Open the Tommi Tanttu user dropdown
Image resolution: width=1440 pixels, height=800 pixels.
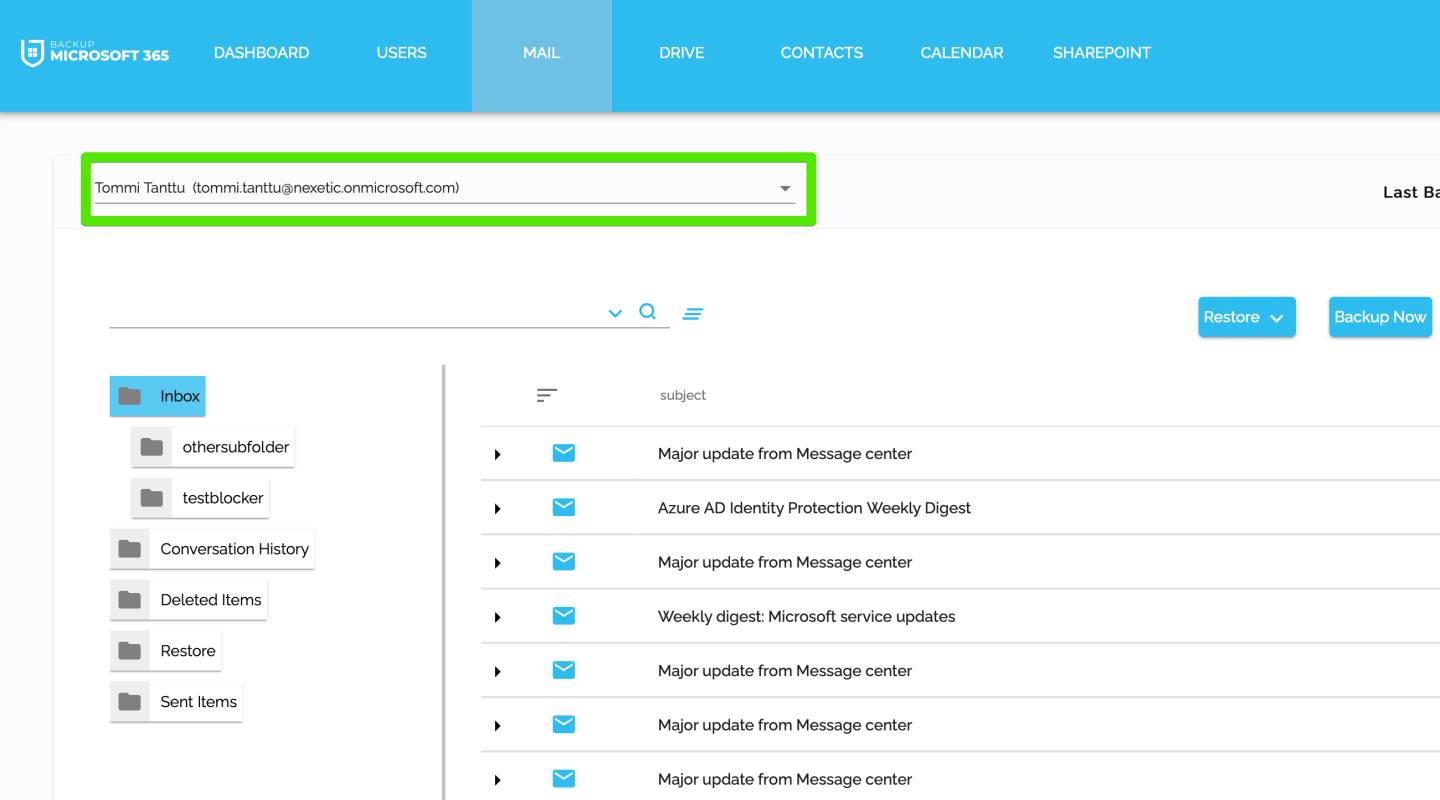coord(445,188)
